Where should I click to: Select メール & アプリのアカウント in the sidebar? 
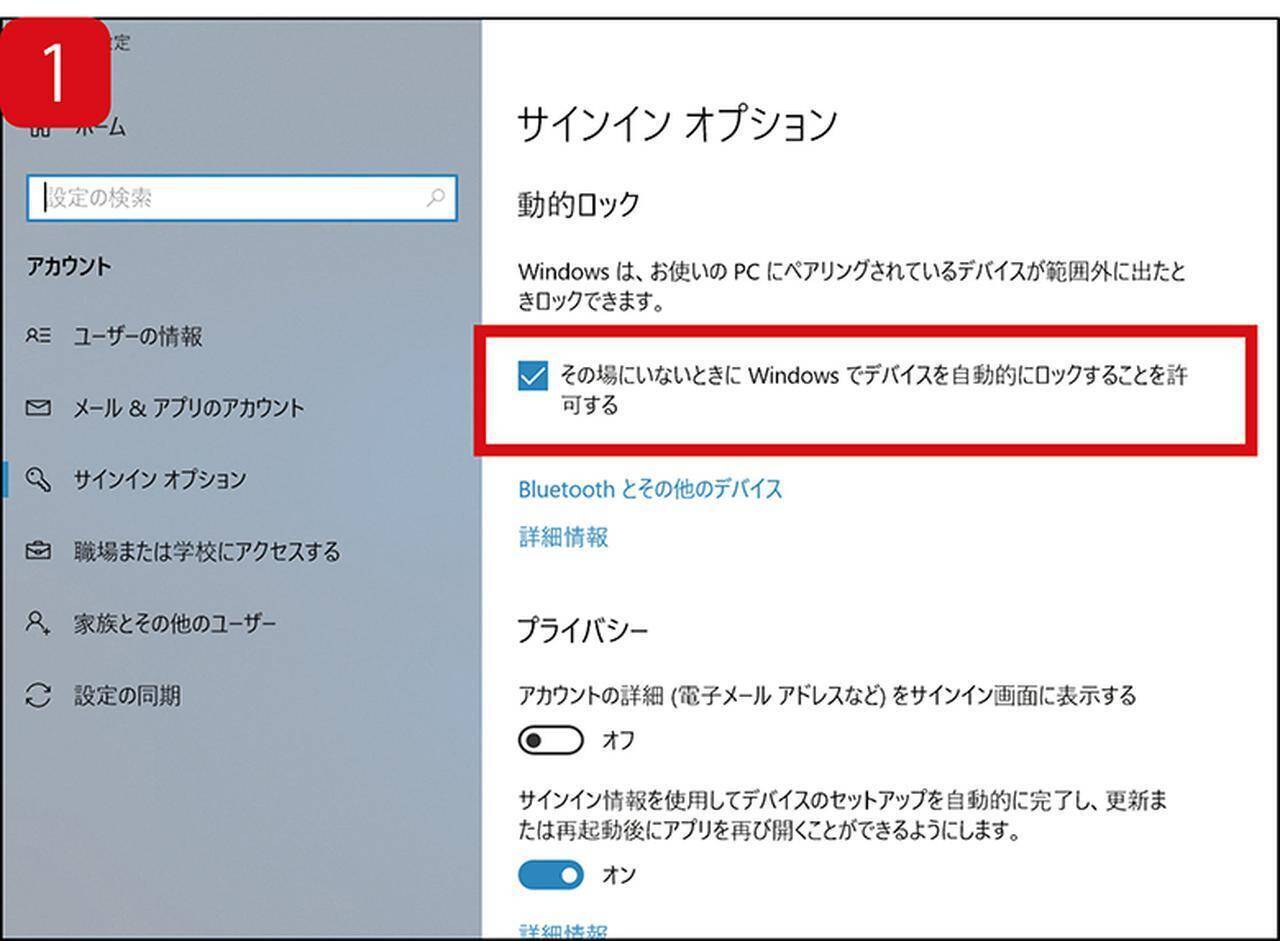point(188,408)
